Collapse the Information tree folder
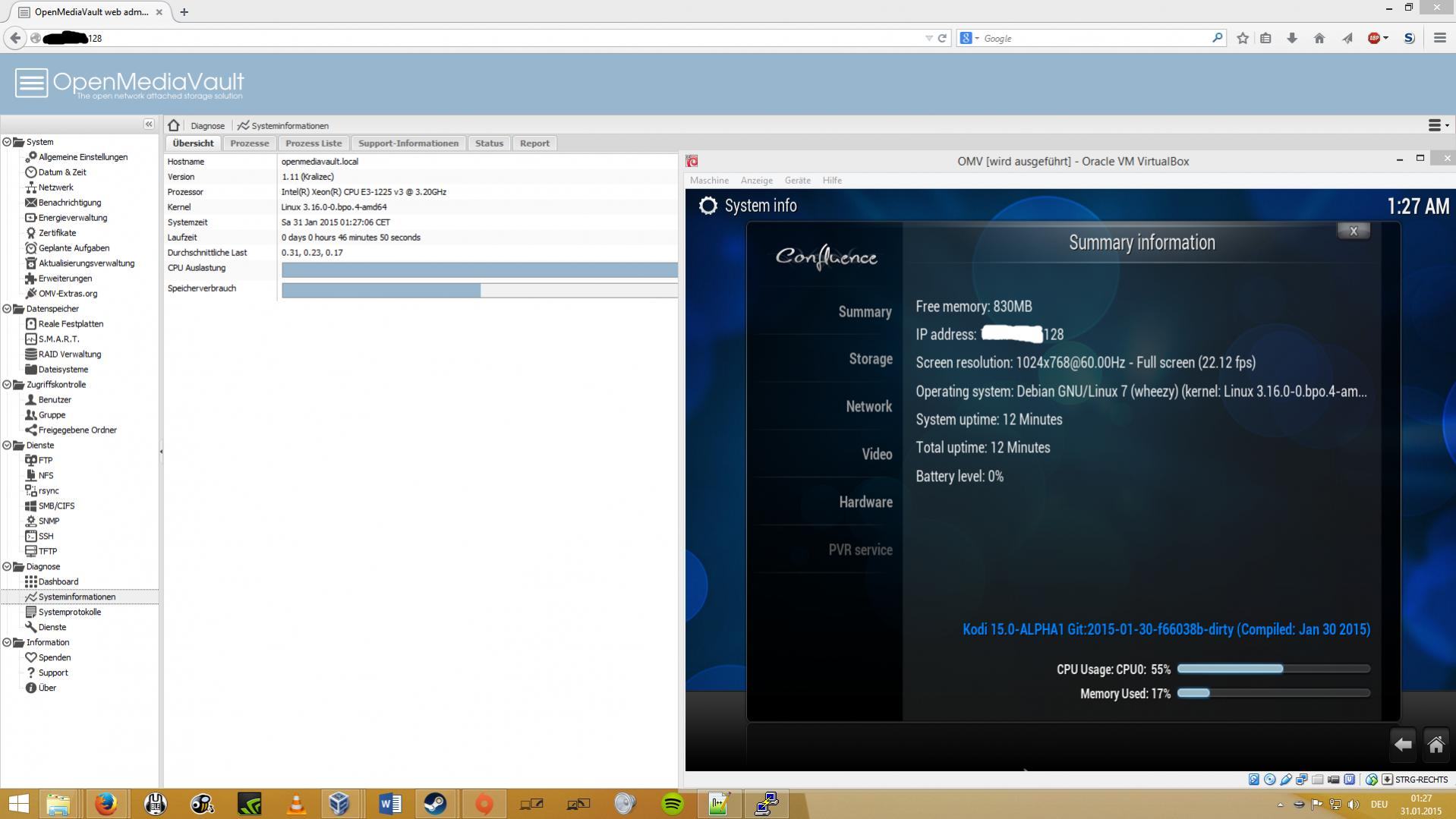This screenshot has width=1456, height=819. click(7, 643)
